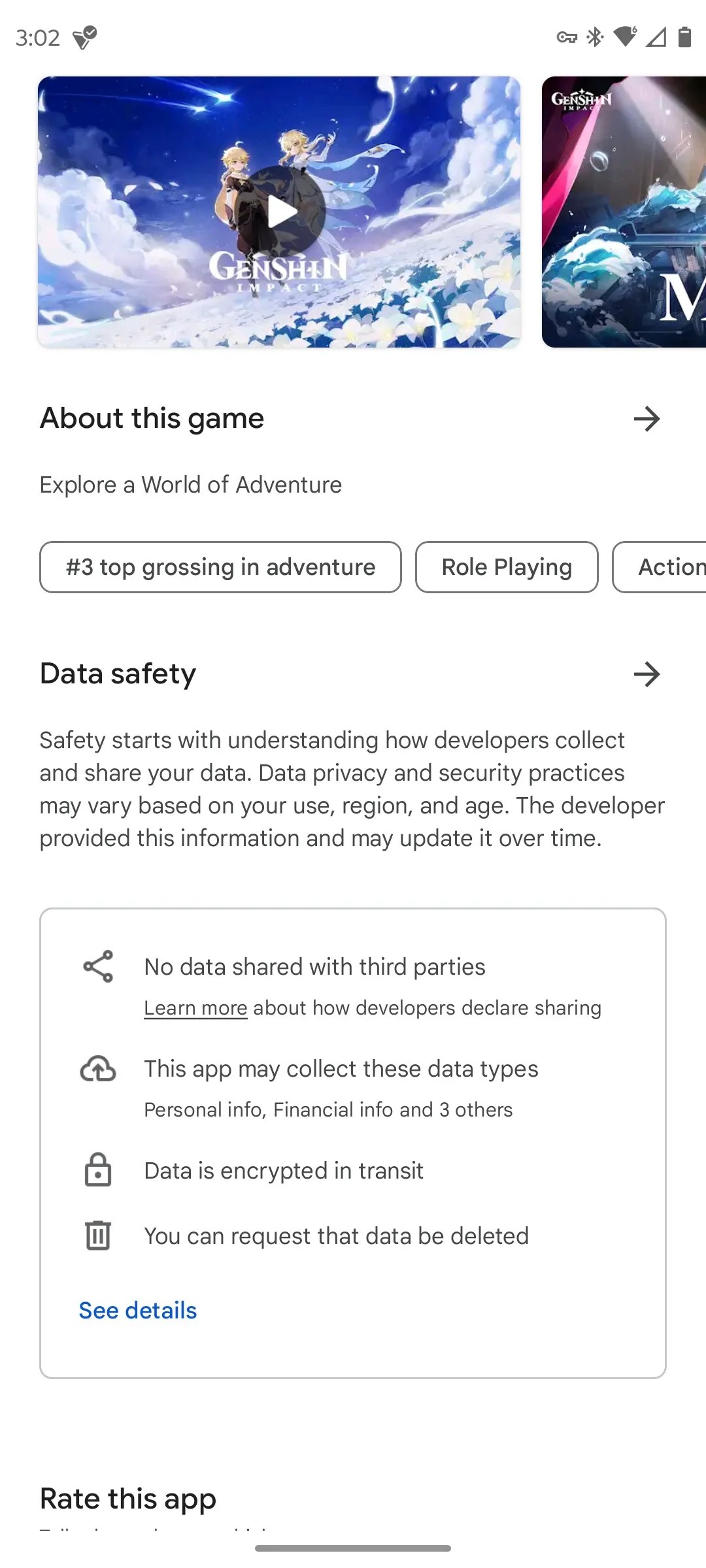Screen dimensions: 706x1568
Task: Open the Learn more link about sharing
Action: [195, 1007]
